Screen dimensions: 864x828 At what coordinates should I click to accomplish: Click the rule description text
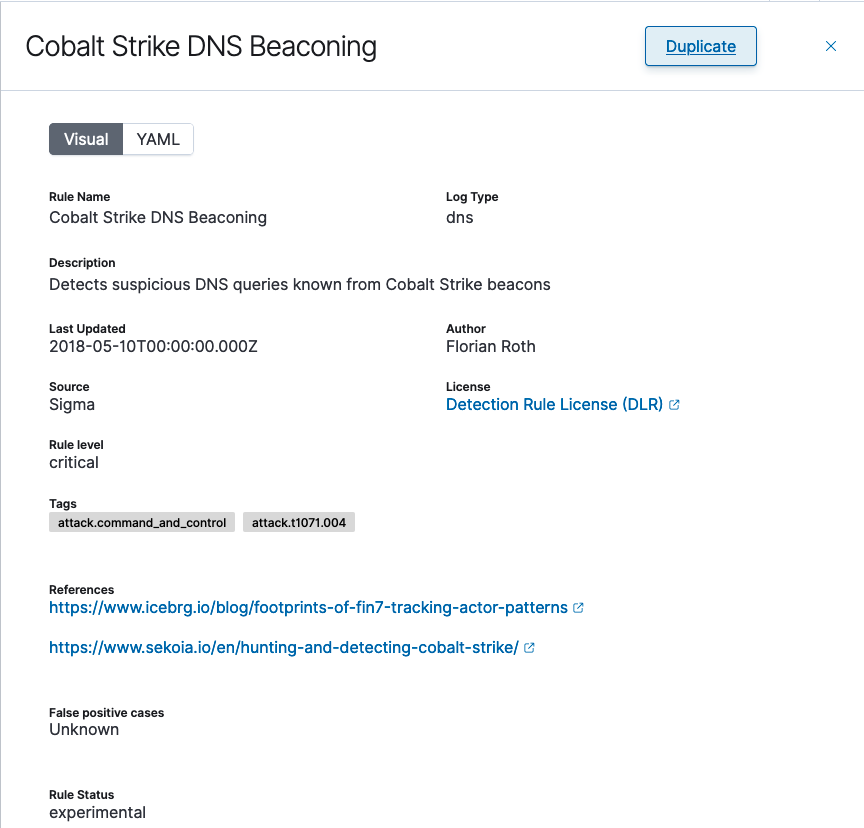coord(300,285)
